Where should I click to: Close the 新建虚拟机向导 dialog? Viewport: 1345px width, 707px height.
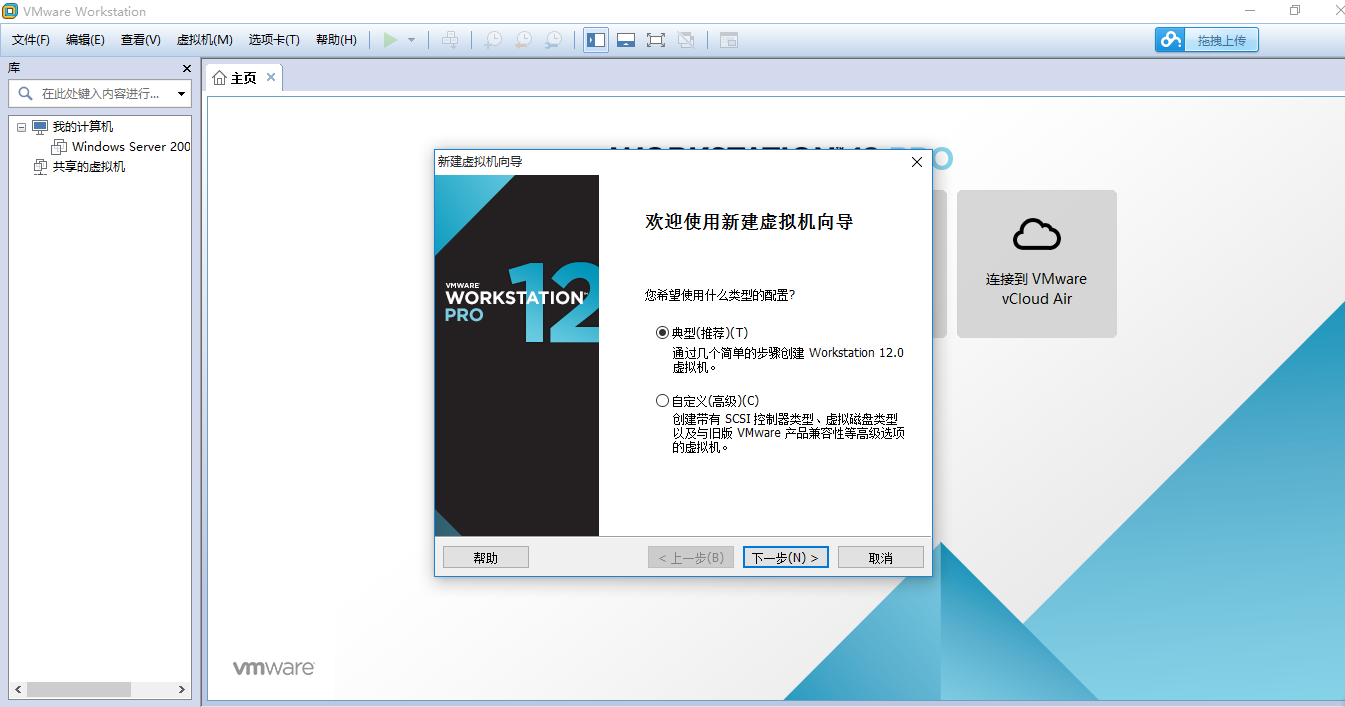916,162
